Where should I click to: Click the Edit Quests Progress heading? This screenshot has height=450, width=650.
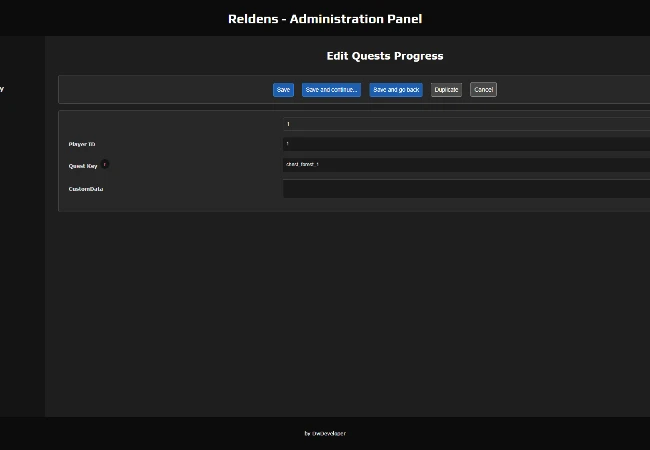click(385, 56)
